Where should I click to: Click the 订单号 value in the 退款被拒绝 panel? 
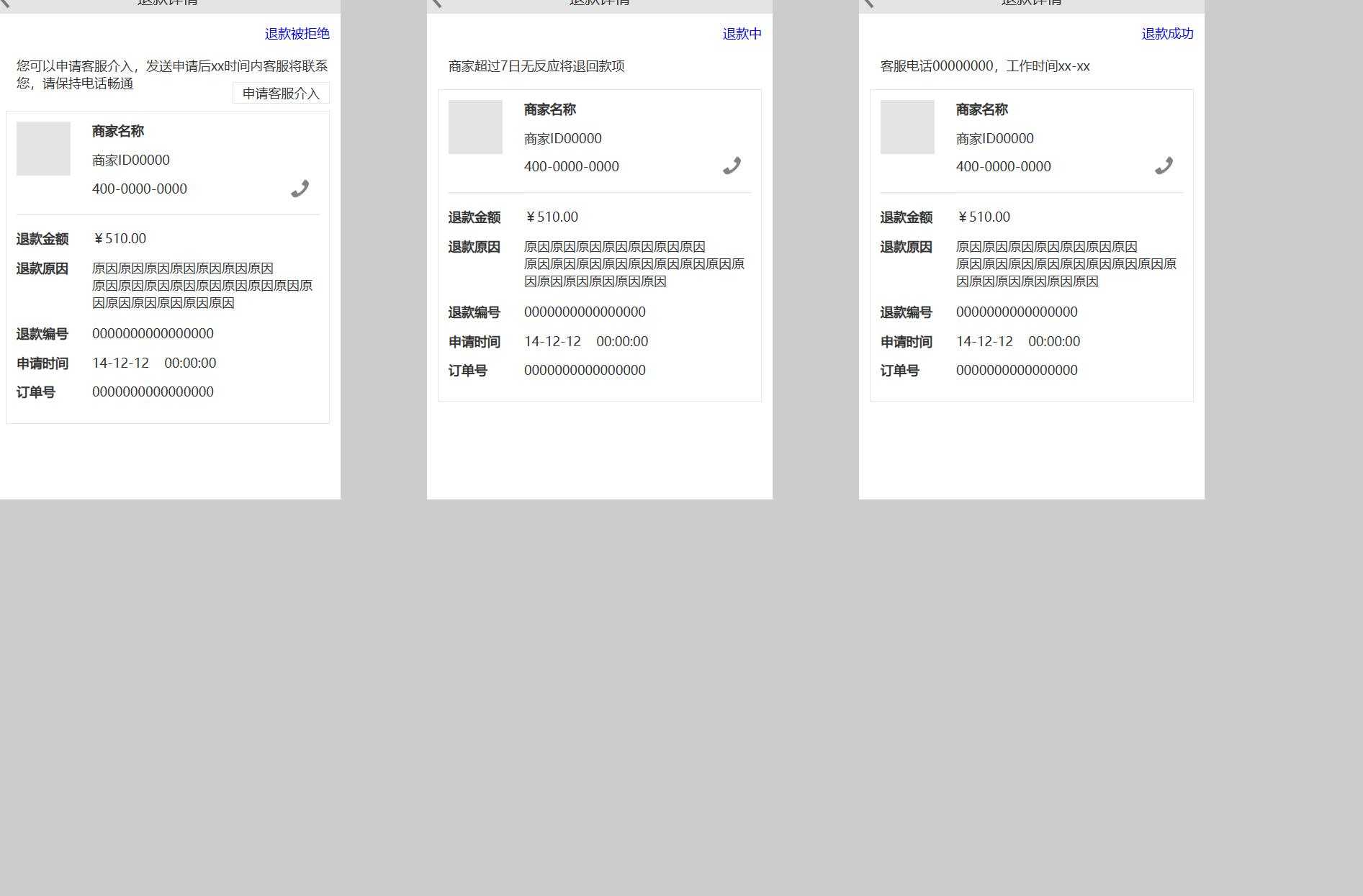(x=153, y=392)
